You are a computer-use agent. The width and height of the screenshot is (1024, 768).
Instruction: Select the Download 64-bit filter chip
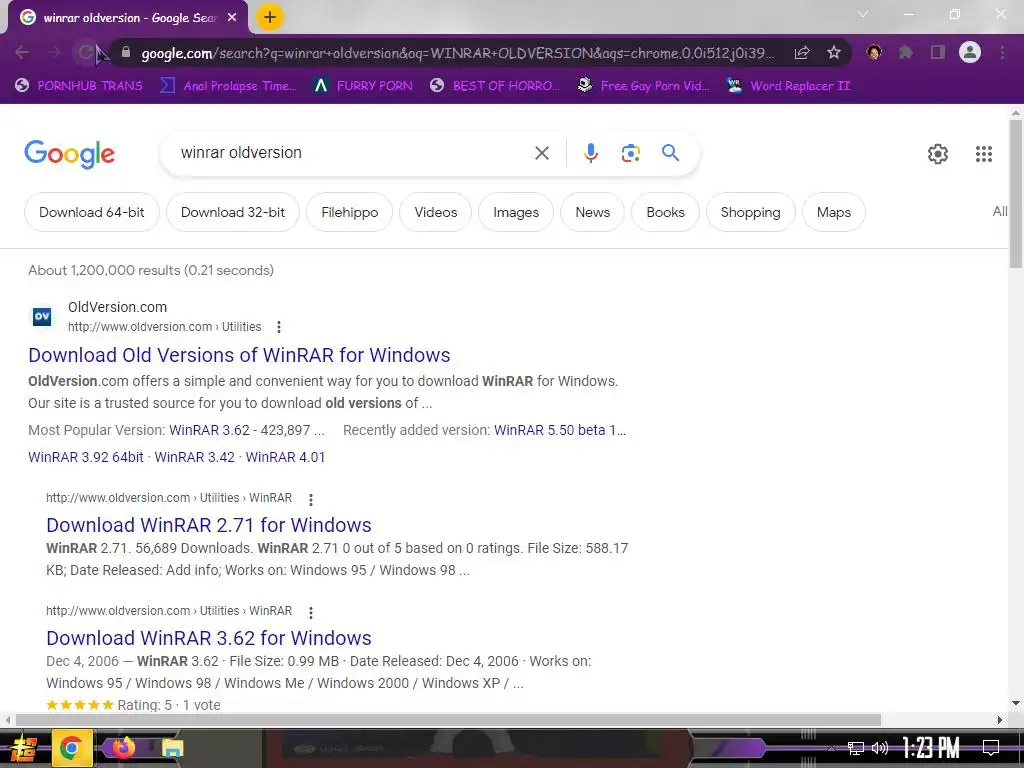coord(92,212)
